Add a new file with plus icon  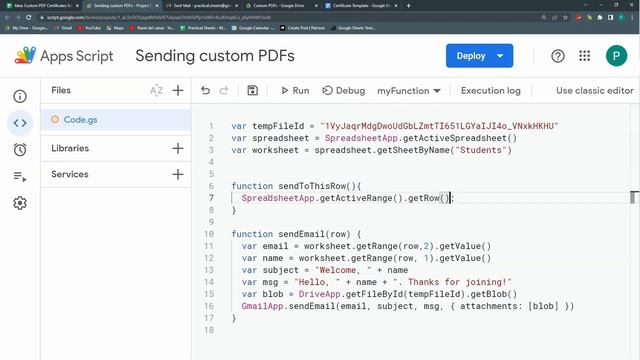point(178,90)
